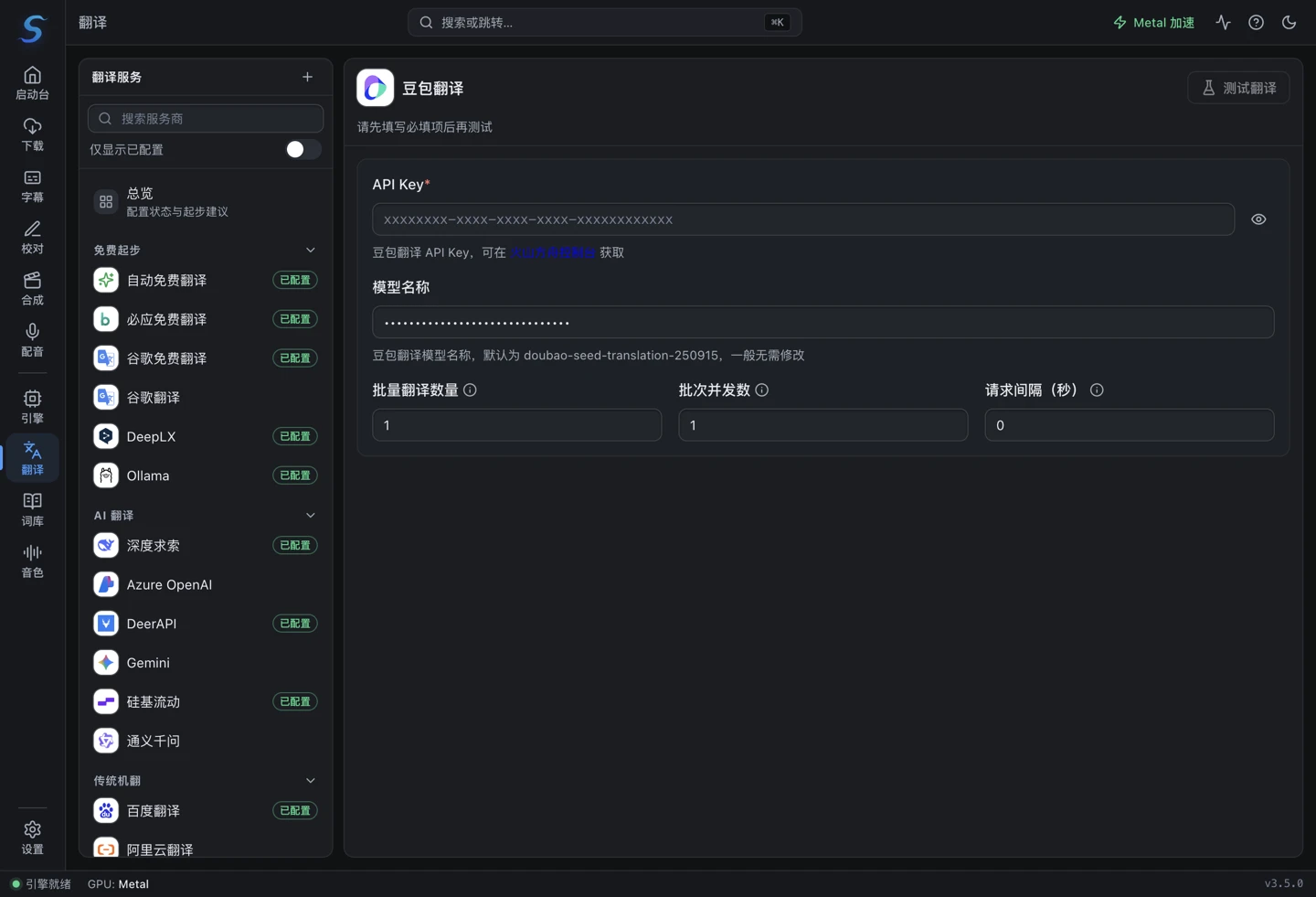Select the Azure OpenAI service
The image size is (1316, 897).
pos(206,584)
